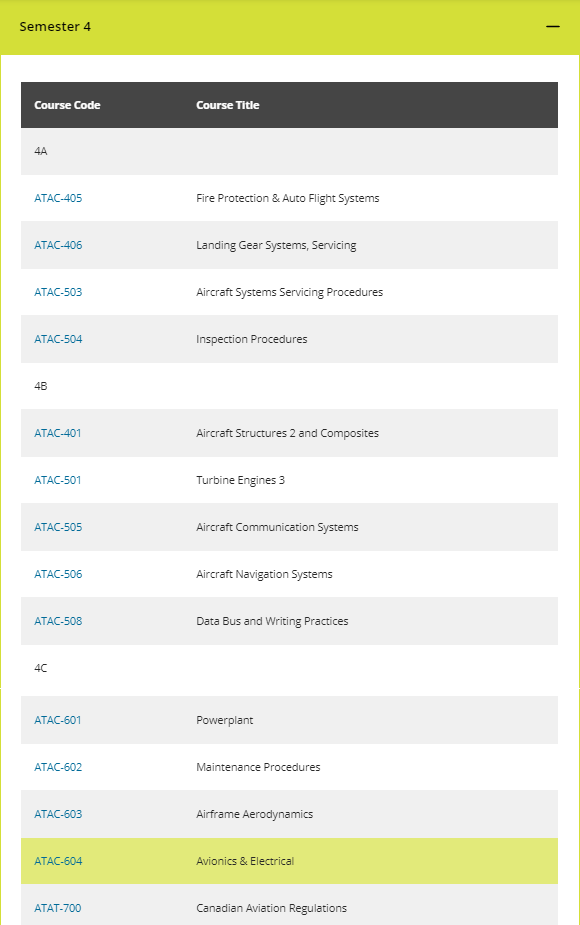This screenshot has width=580, height=925.
Task: Open ATAC-504 Inspection Procedures link
Action: [x=58, y=339]
